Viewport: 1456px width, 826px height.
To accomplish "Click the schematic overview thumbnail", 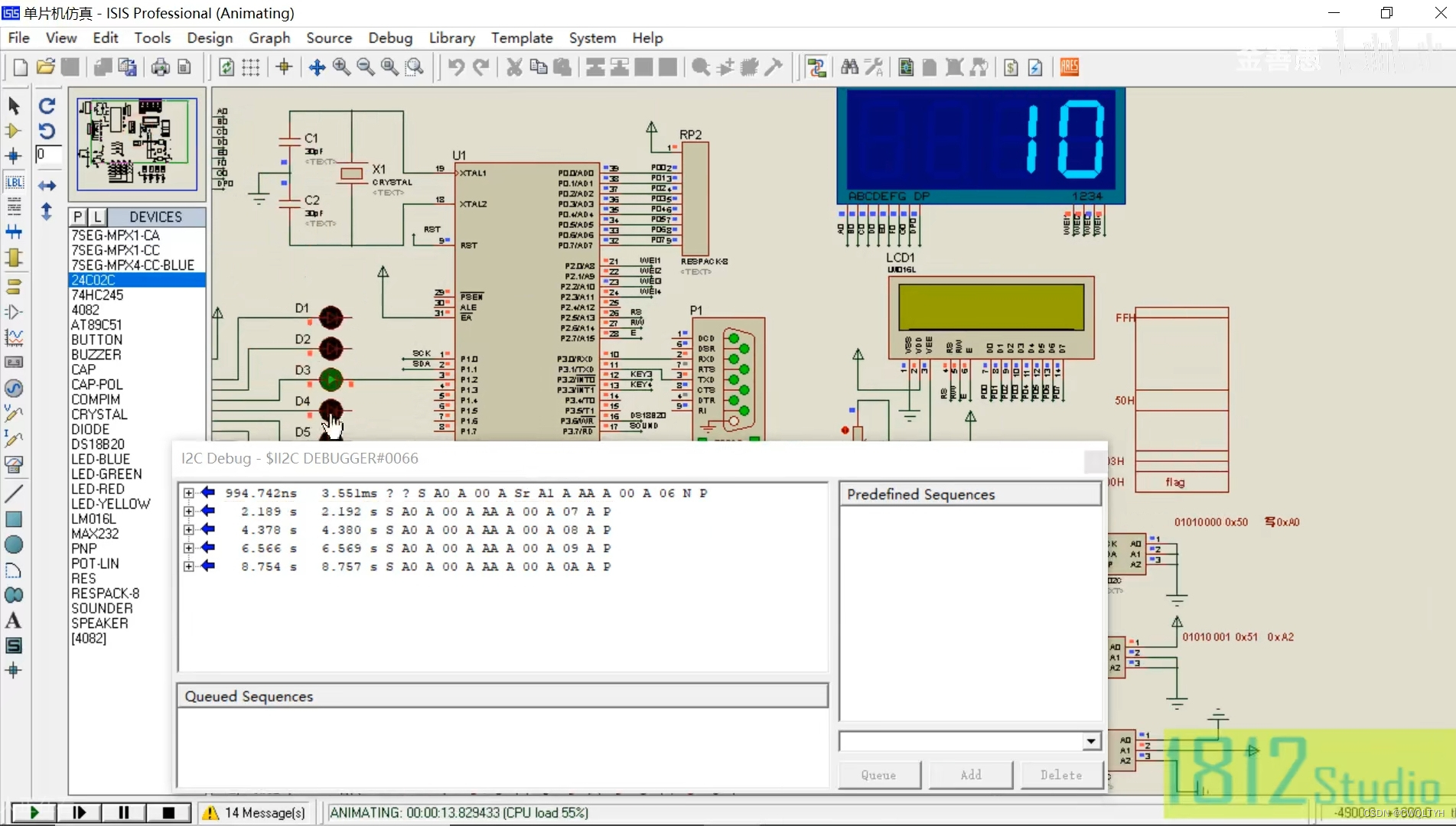I will 137,144.
